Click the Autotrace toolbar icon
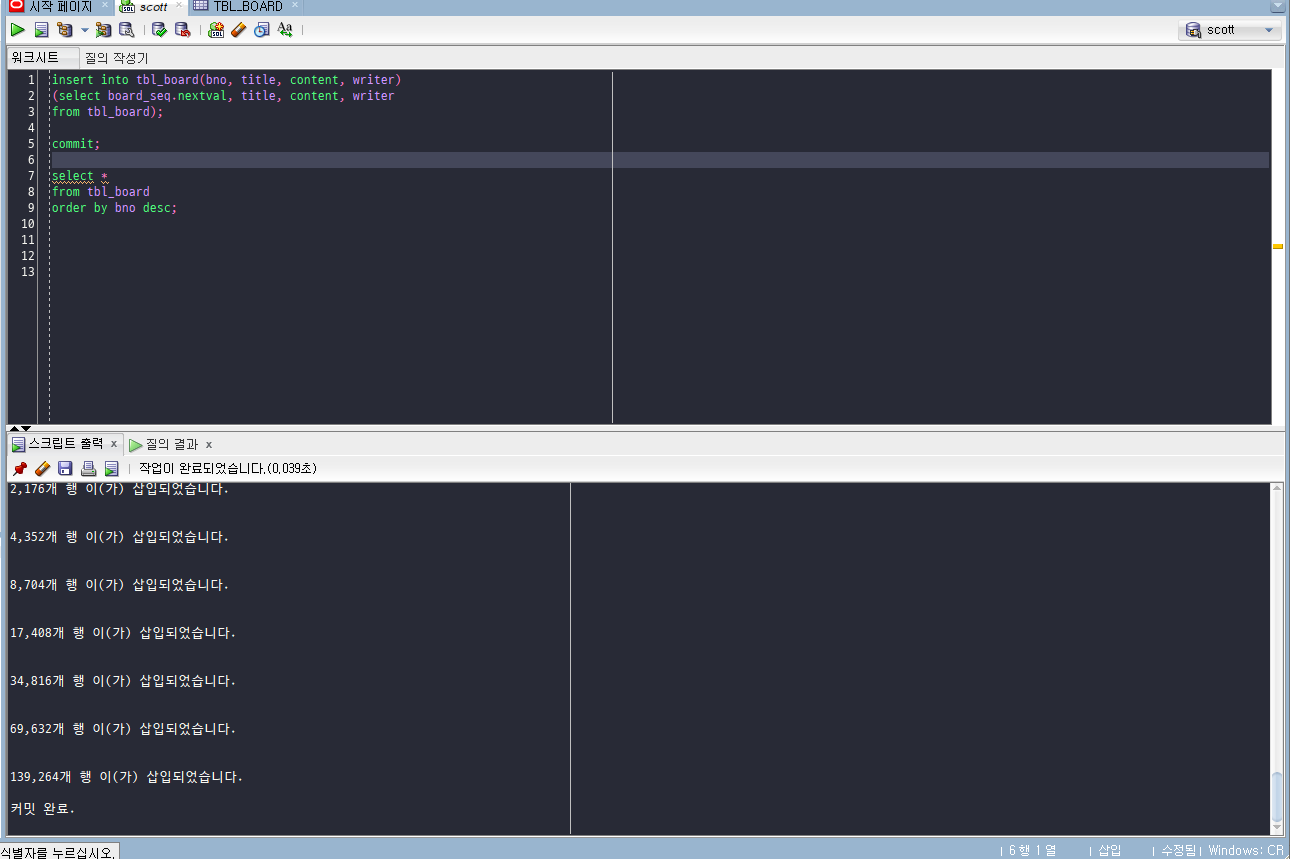 (x=103, y=30)
